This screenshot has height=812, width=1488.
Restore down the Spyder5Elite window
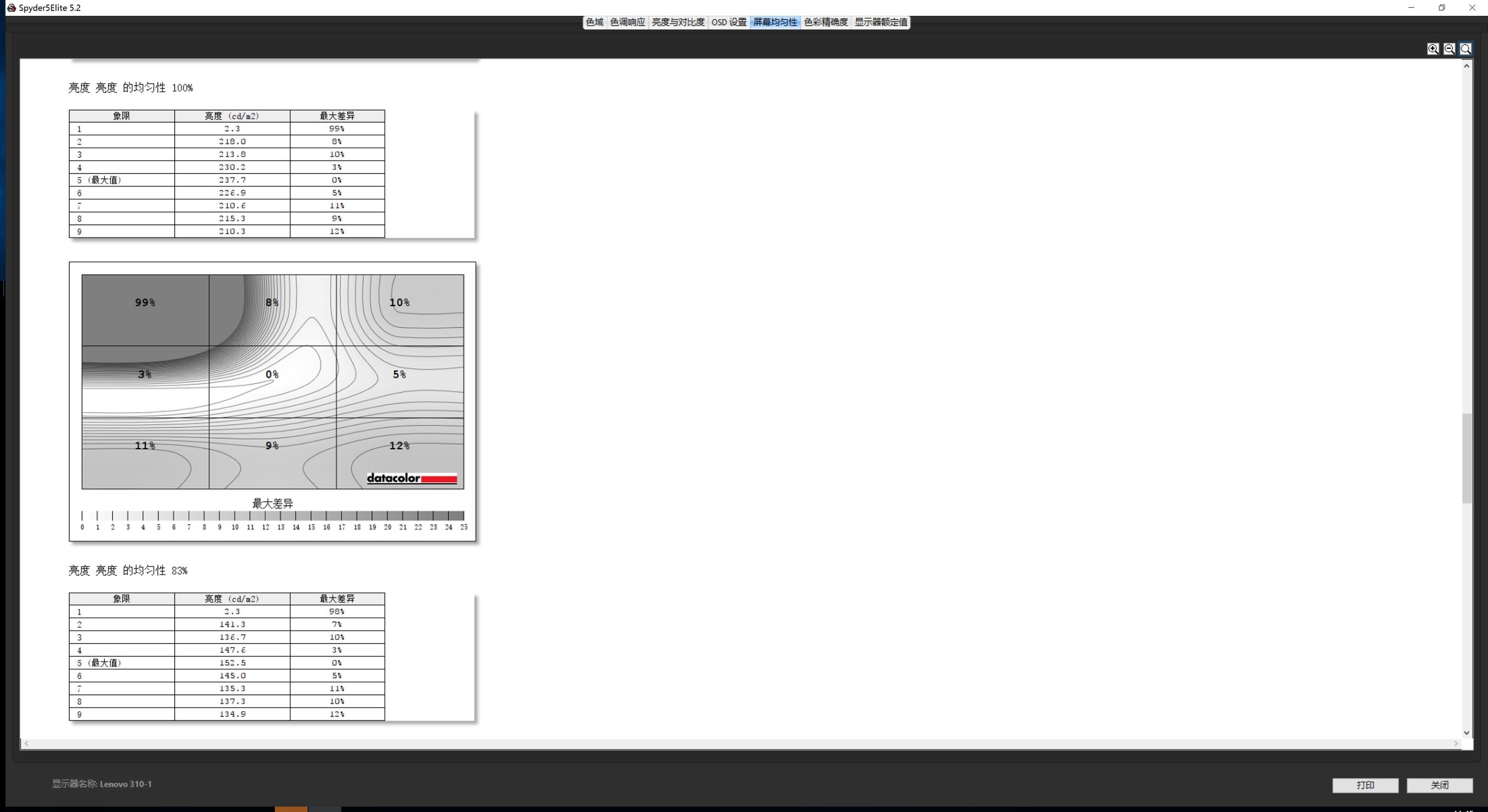[x=1442, y=8]
